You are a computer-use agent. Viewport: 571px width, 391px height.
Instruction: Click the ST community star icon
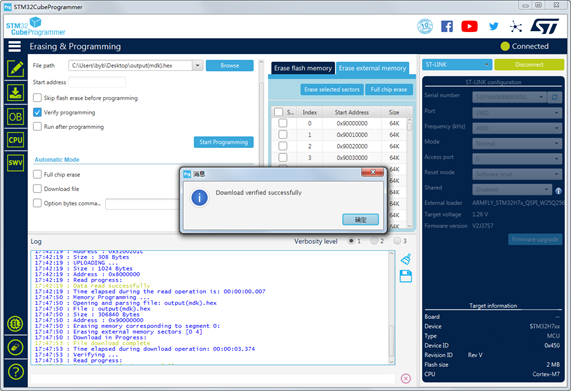tap(516, 26)
